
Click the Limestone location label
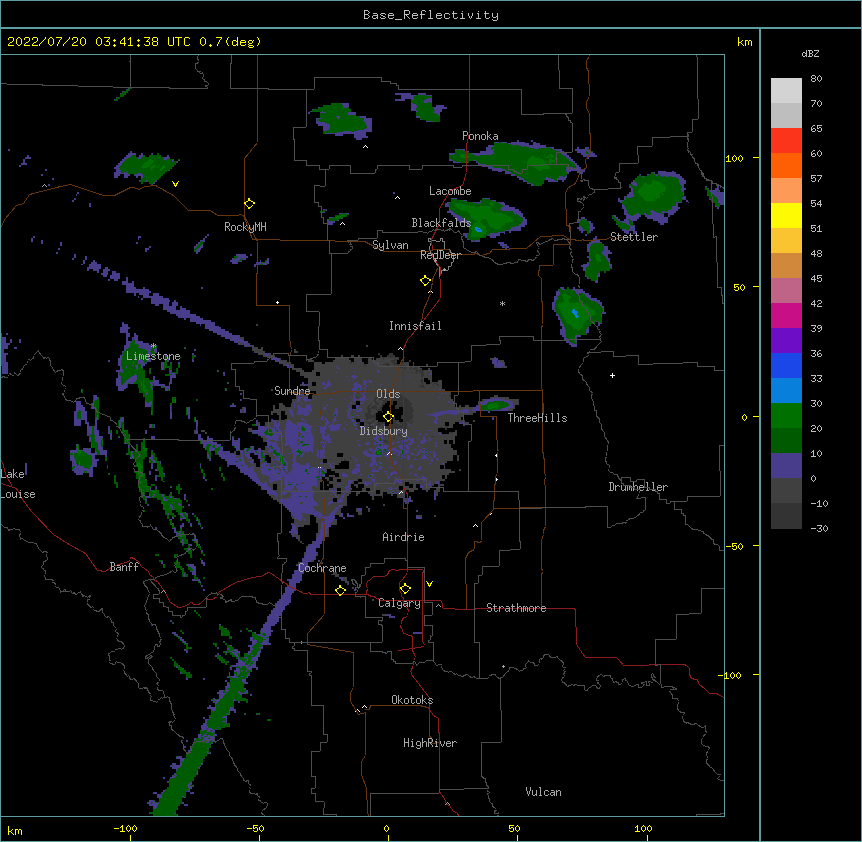(x=153, y=356)
